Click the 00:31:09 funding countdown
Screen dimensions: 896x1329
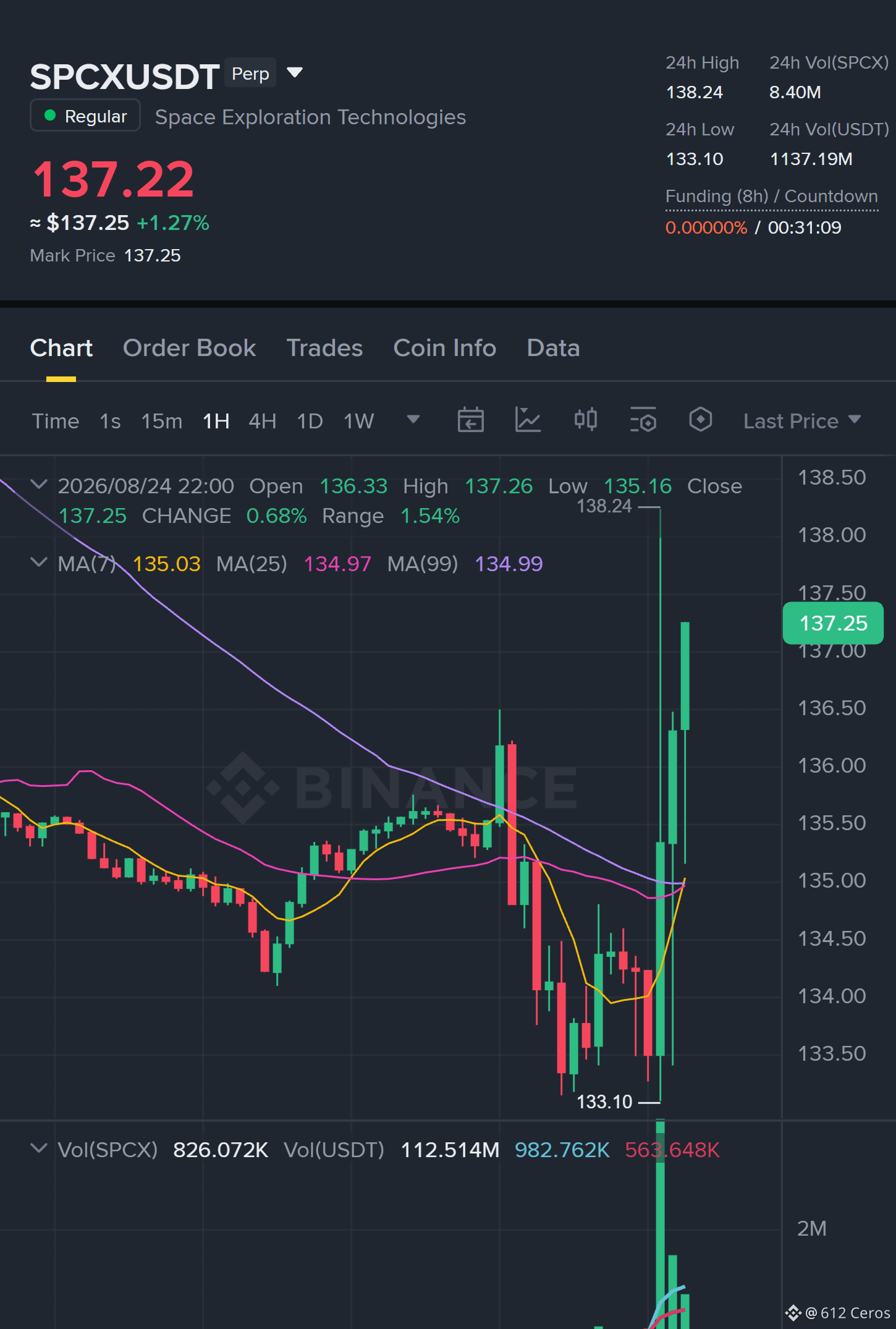click(x=805, y=227)
